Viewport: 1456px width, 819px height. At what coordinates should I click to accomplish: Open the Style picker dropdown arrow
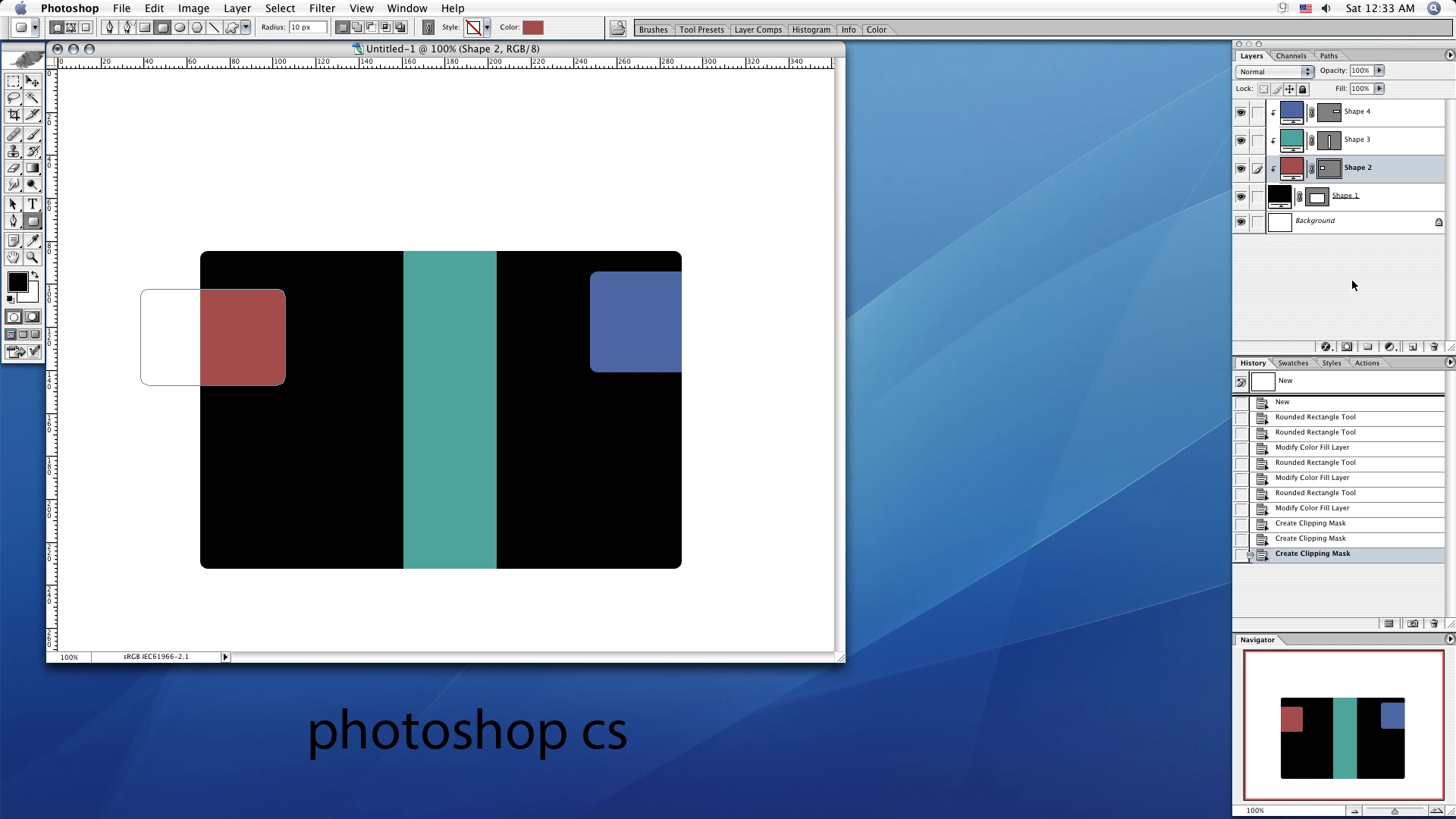(x=487, y=28)
